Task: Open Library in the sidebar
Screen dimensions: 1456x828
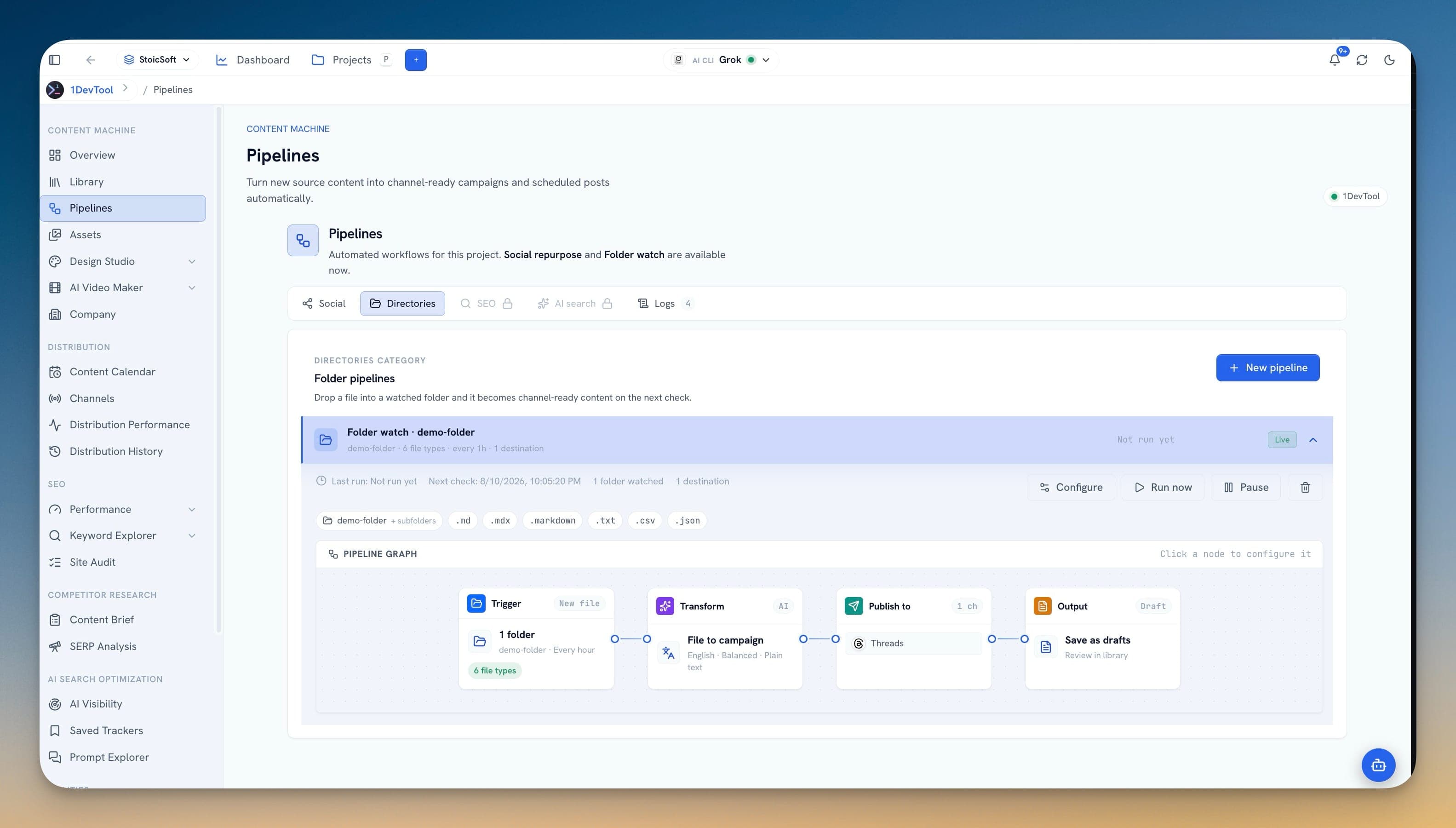Action: tap(123, 182)
